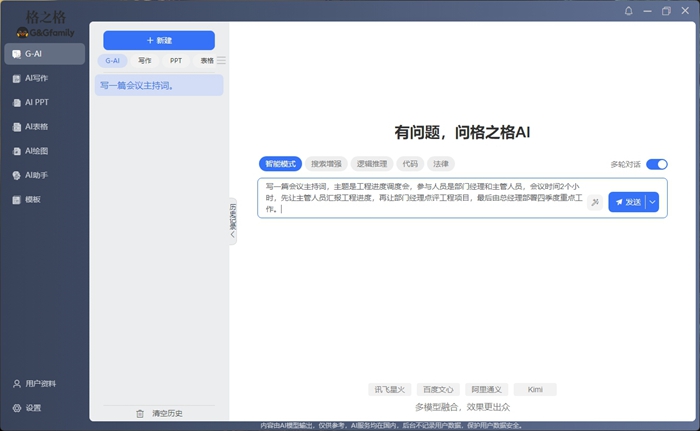Click the notification bell icon
This screenshot has width=700, height=431.
(629, 11)
